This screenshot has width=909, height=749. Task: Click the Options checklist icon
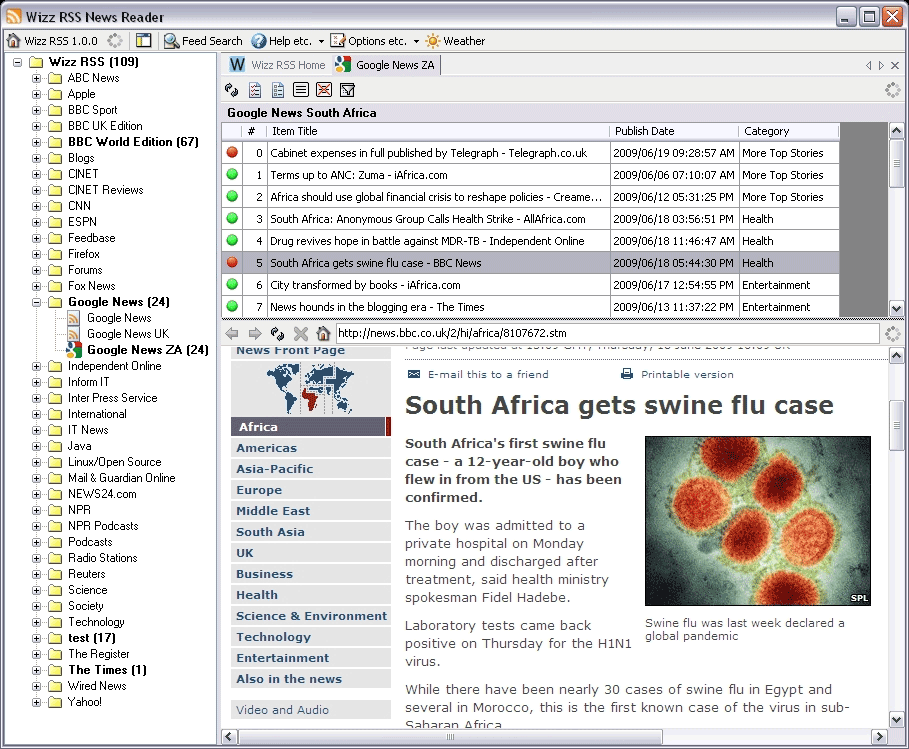tap(337, 41)
